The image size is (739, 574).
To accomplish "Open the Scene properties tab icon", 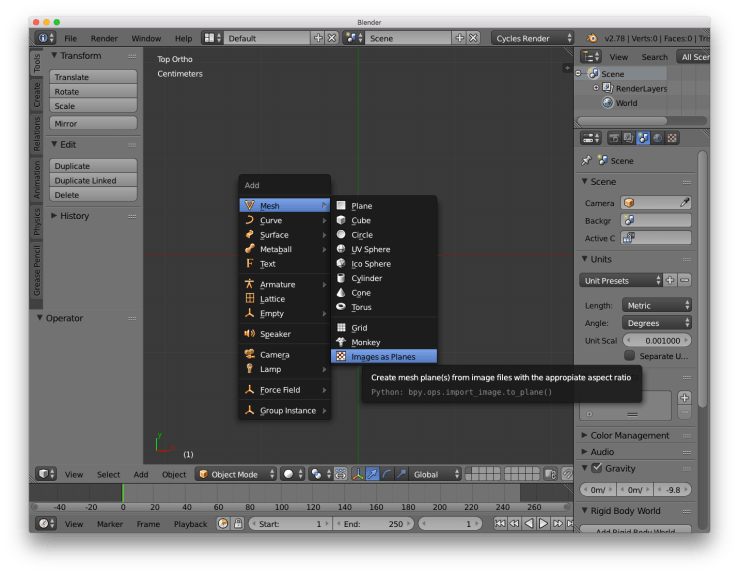I will pyautogui.click(x=643, y=138).
